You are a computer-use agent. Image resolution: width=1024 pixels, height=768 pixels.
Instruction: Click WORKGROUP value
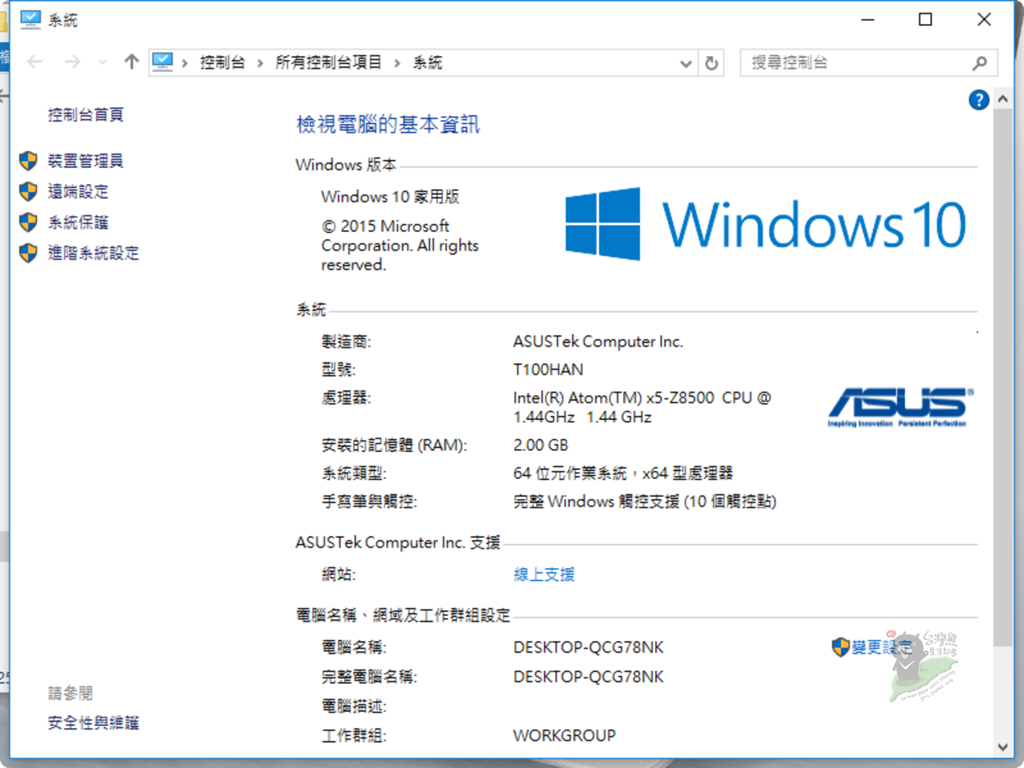(564, 735)
